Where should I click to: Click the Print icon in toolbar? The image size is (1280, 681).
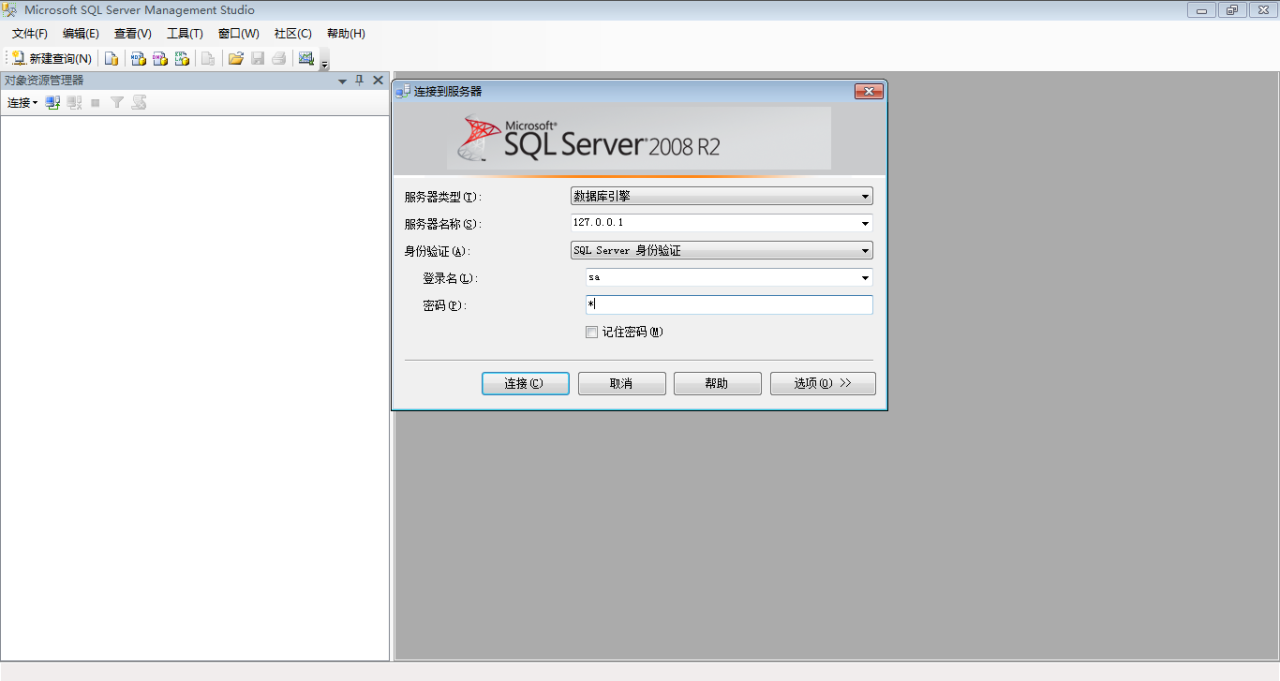pyautogui.click(x=279, y=59)
